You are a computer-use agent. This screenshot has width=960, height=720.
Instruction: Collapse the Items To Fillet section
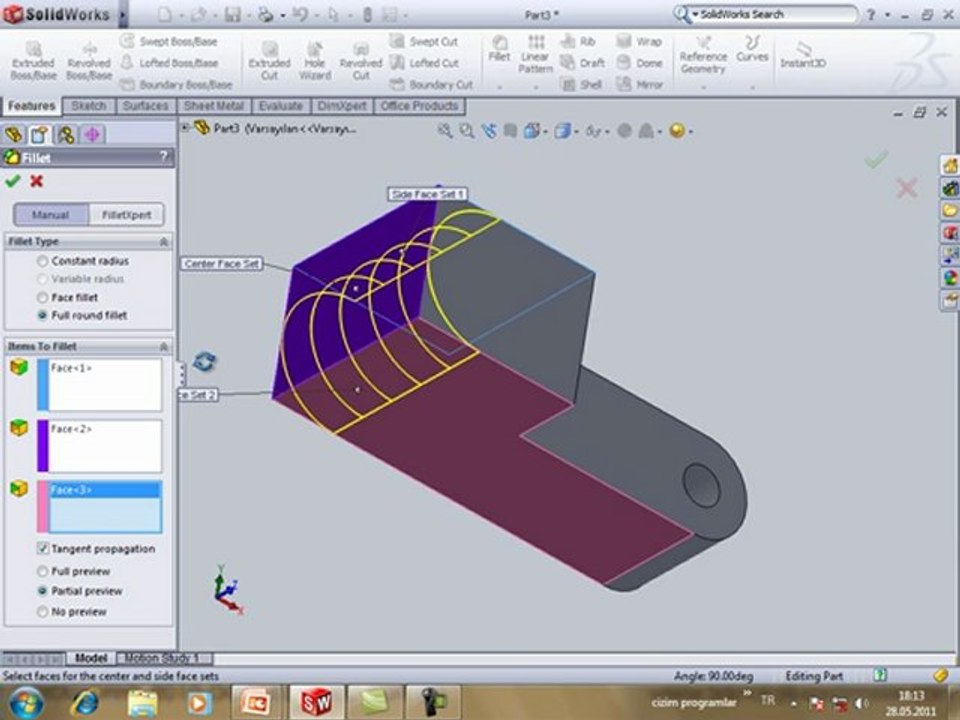[163, 347]
